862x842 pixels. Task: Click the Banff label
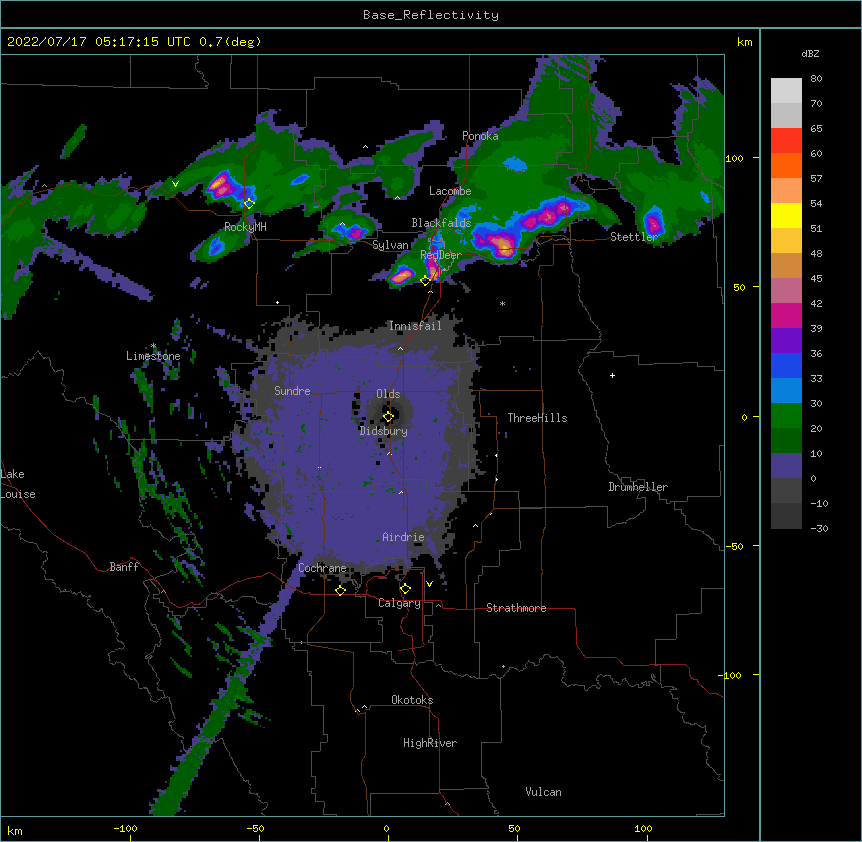[124, 567]
